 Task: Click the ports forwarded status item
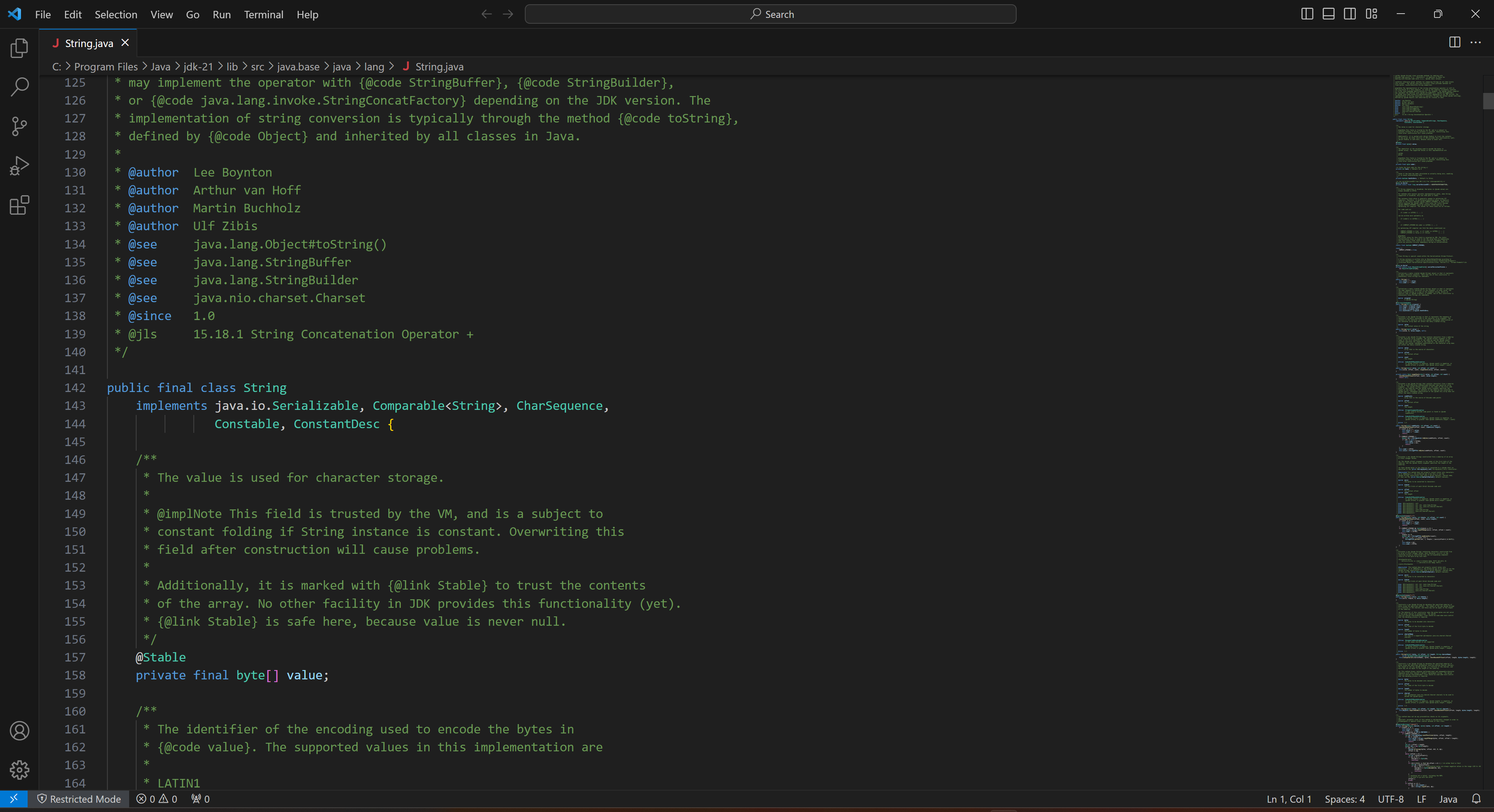[x=201, y=799]
